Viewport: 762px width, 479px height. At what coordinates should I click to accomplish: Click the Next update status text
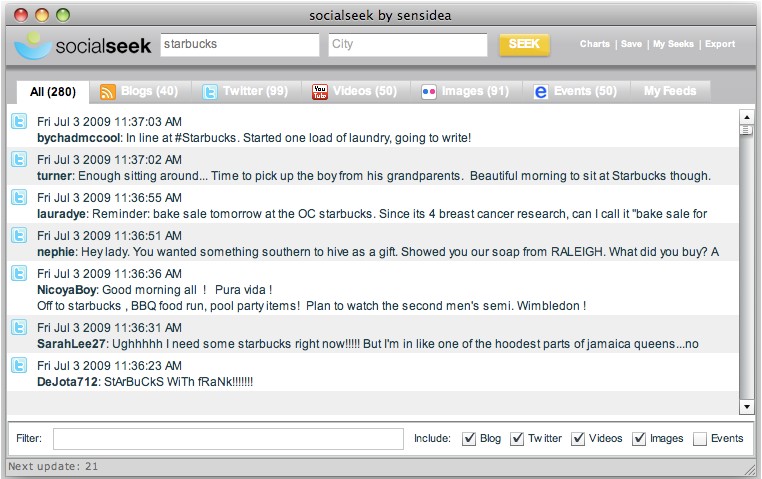[x=53, y=466]
